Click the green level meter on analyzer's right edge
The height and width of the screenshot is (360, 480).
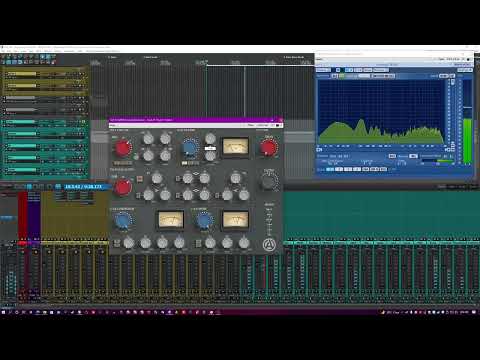[467, 141]
